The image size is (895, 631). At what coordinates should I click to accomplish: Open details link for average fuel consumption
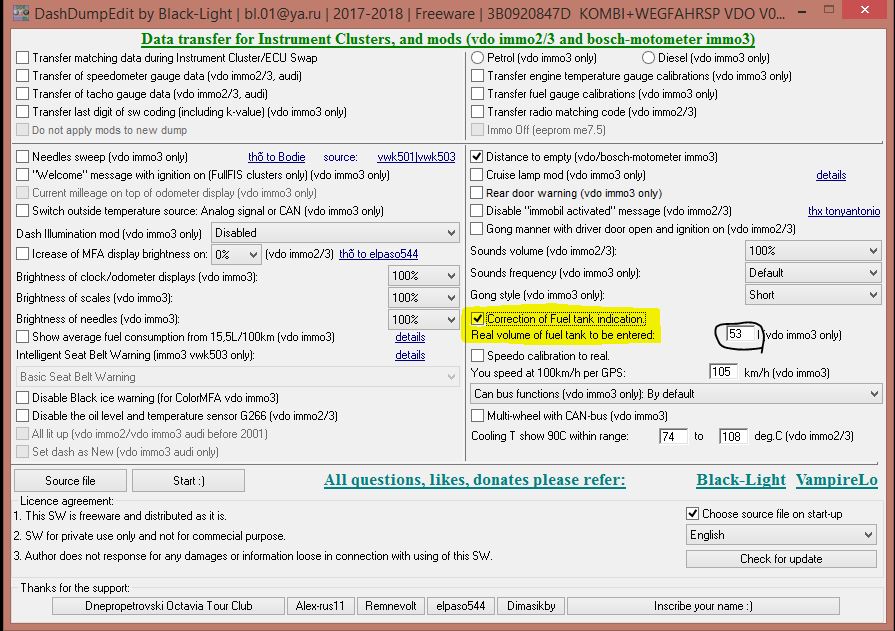(x=410, y=337)
